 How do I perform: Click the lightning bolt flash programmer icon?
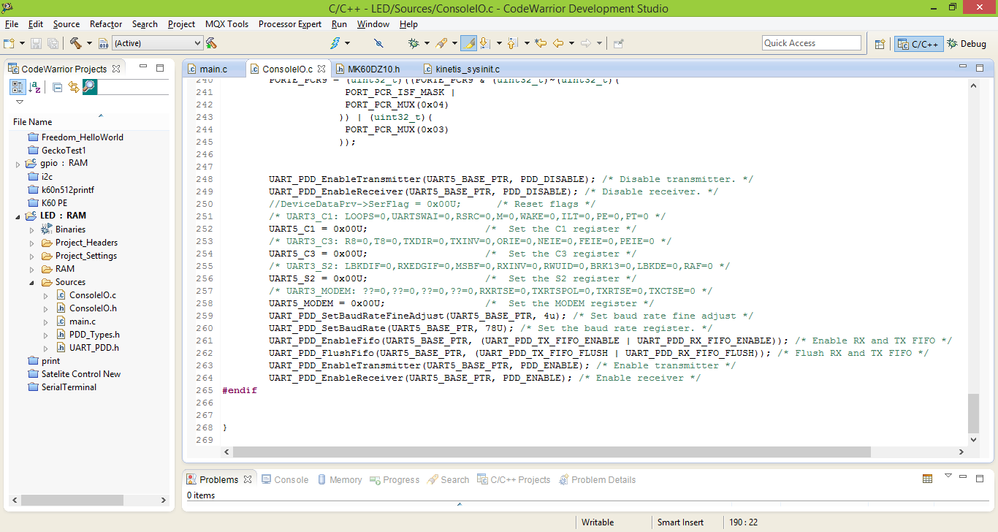coord(335,43)
